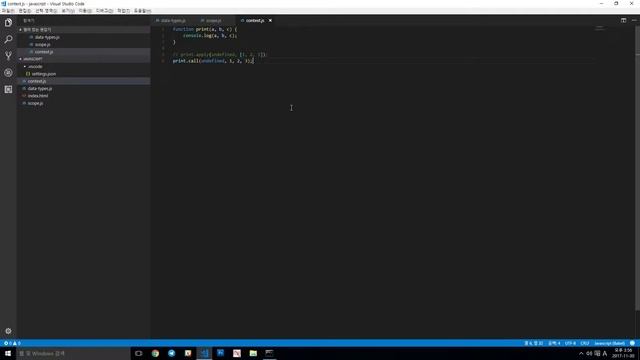640x360 pixels.
Task: Open the Telegram taskbar icon
Action: [171, 353]
